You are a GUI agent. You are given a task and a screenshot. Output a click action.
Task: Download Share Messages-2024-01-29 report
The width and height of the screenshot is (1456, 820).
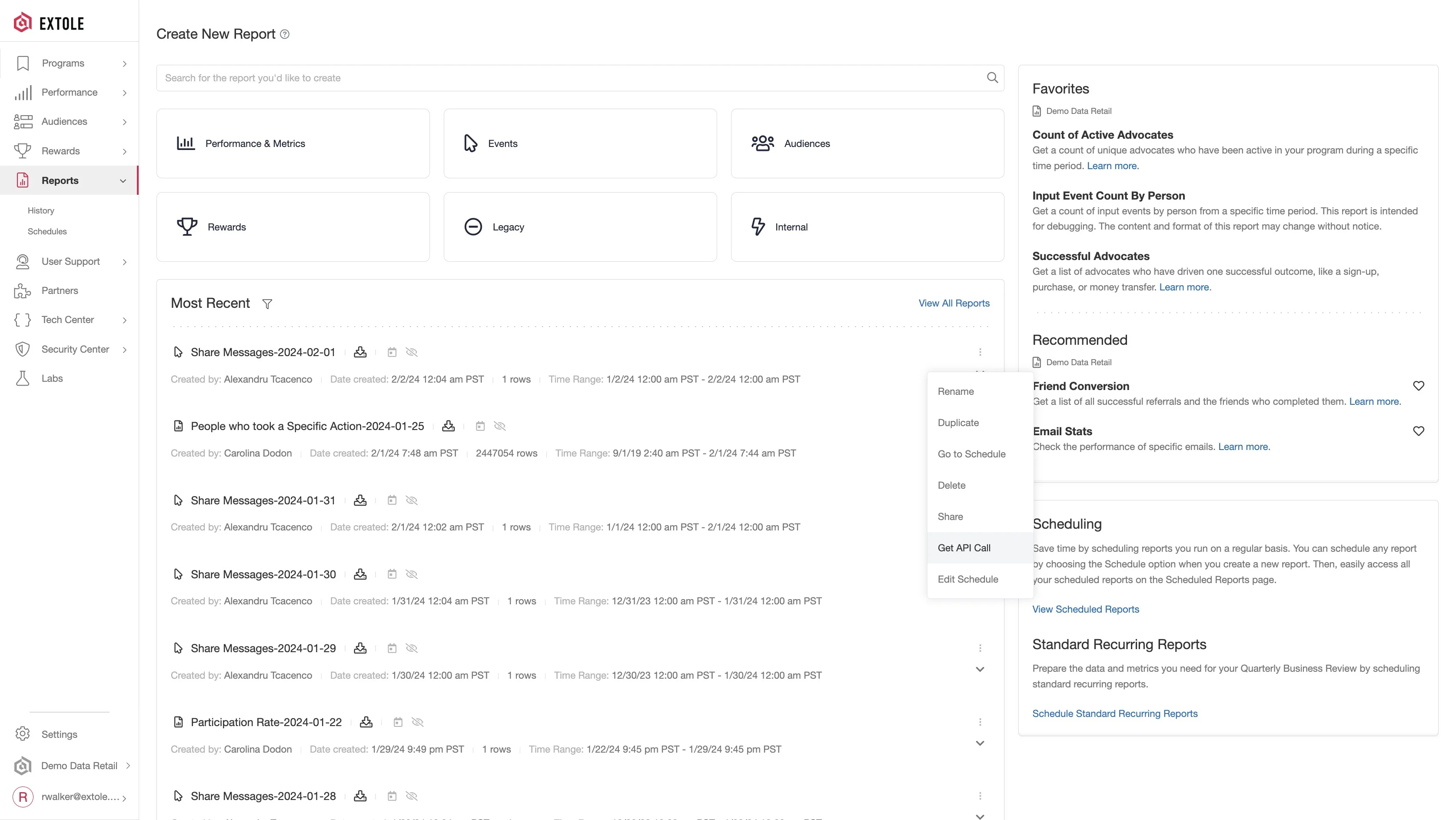(360, 649)
